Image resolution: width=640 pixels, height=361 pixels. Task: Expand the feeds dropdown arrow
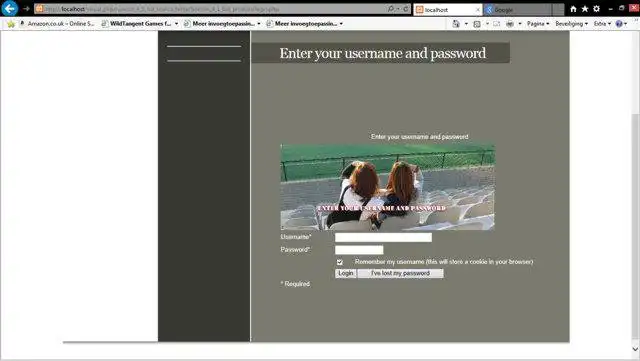coord(487,24)
